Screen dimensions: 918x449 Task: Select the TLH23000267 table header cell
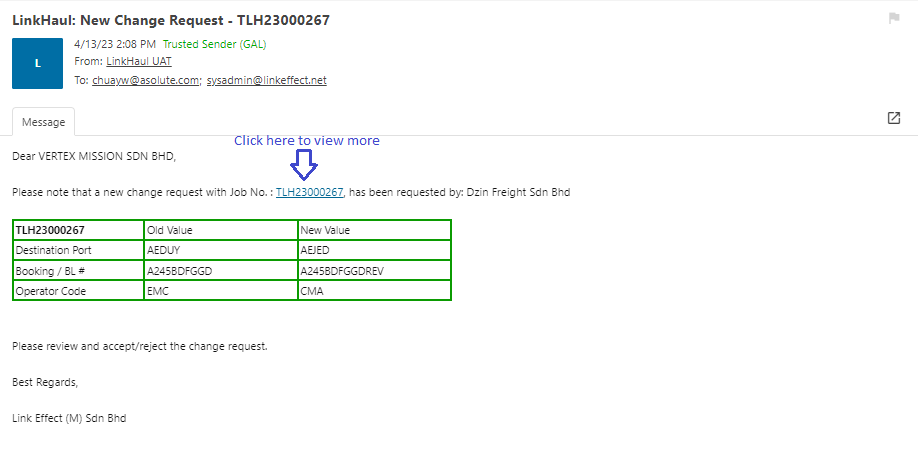coord(50,230)
